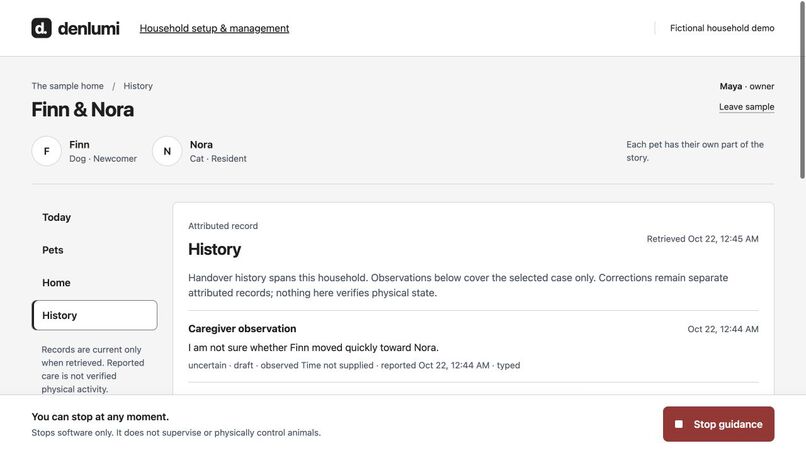Click the Attributed record label
806x453 pixels.
(223, 226)
